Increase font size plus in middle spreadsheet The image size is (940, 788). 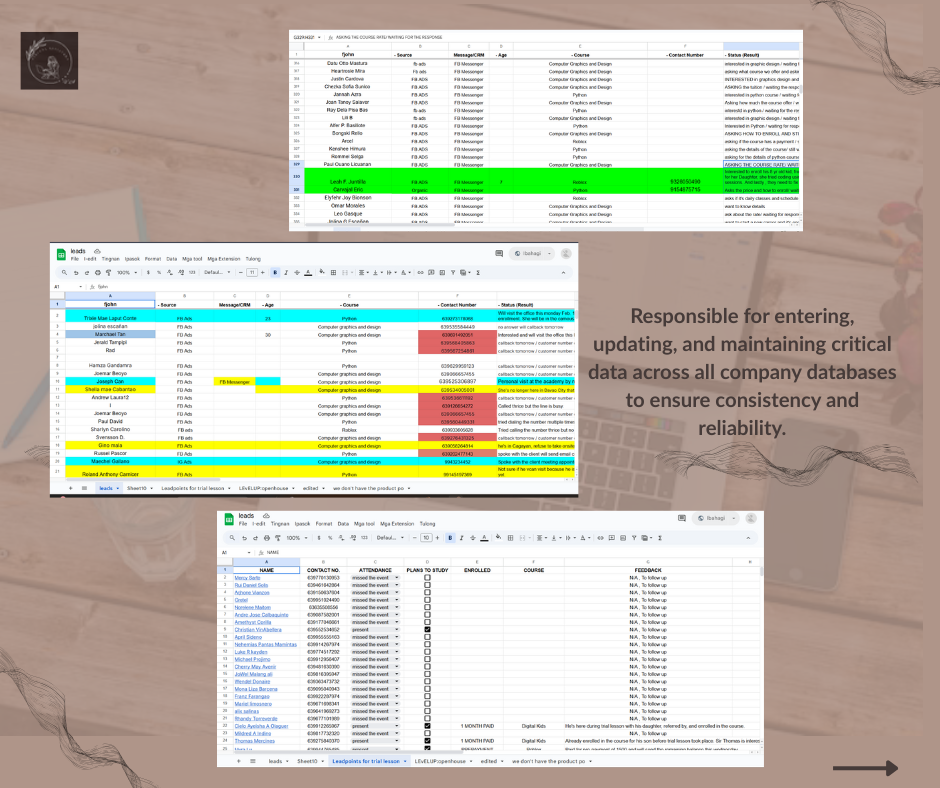263,272
